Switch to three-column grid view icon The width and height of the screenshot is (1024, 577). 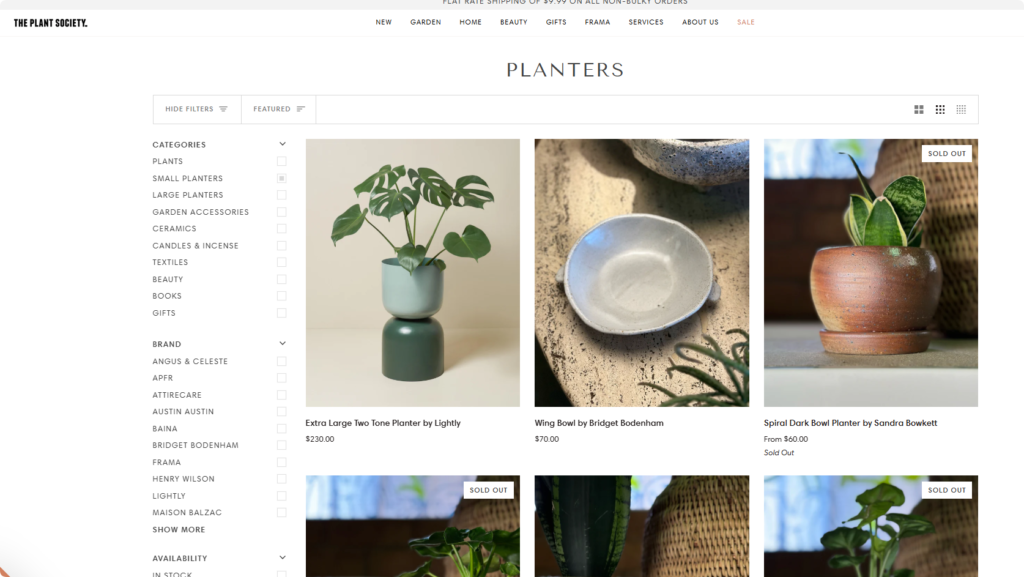coord(940,110)
